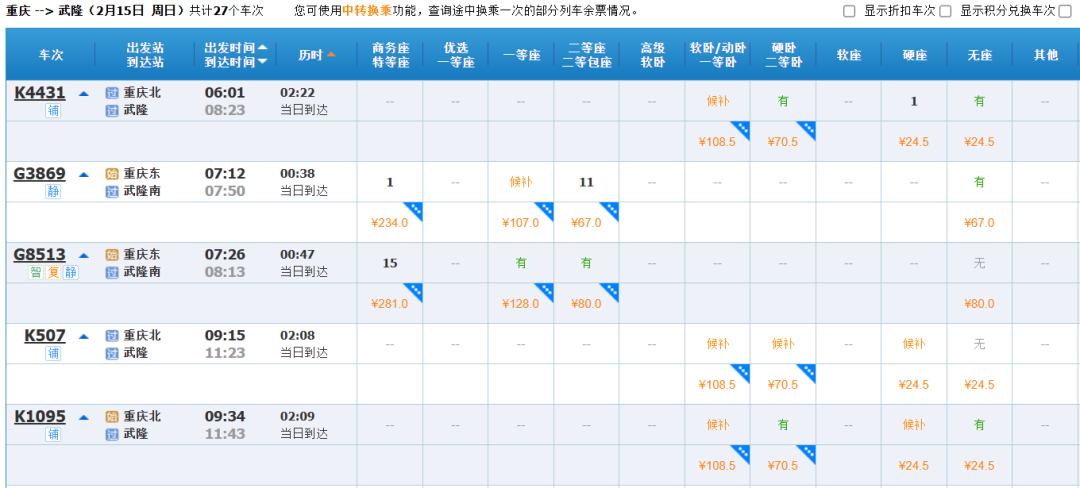Sort by 到达时间 using its down arrow
Screen dimensions: 1080x488
click(262, 62)
